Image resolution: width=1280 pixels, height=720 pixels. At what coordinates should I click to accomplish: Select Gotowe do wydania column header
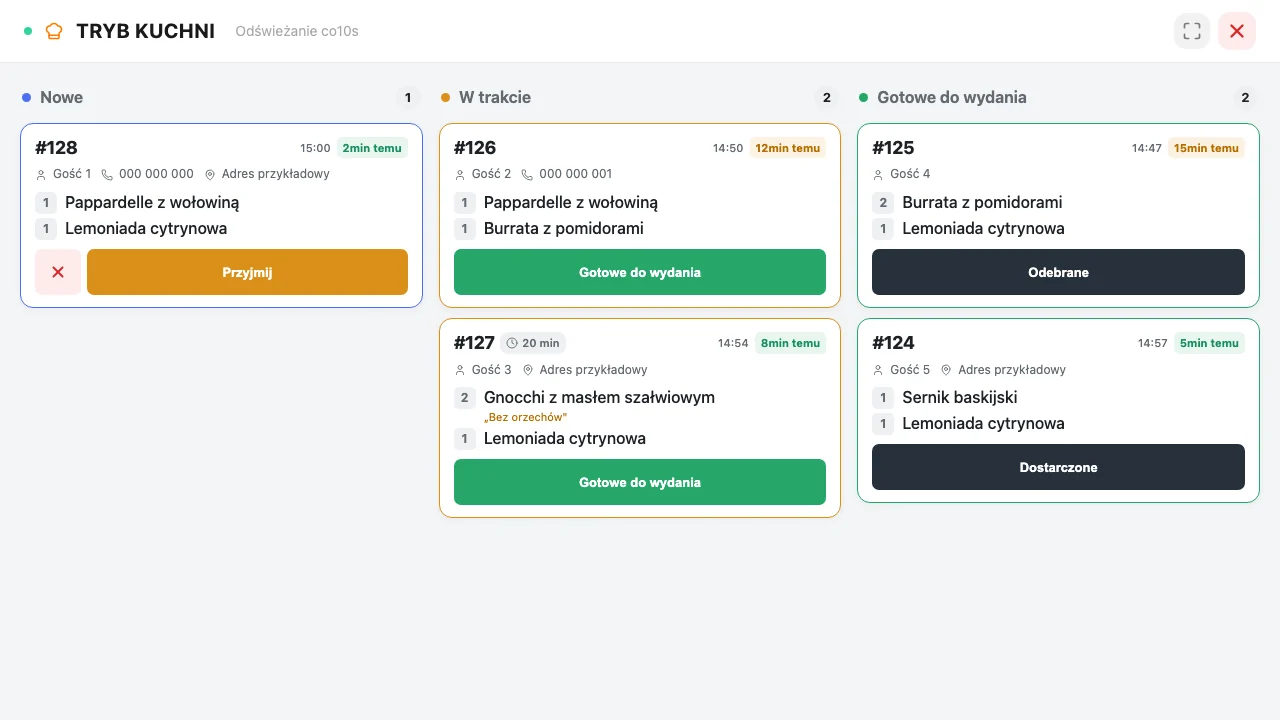click(x=952, y=97)
